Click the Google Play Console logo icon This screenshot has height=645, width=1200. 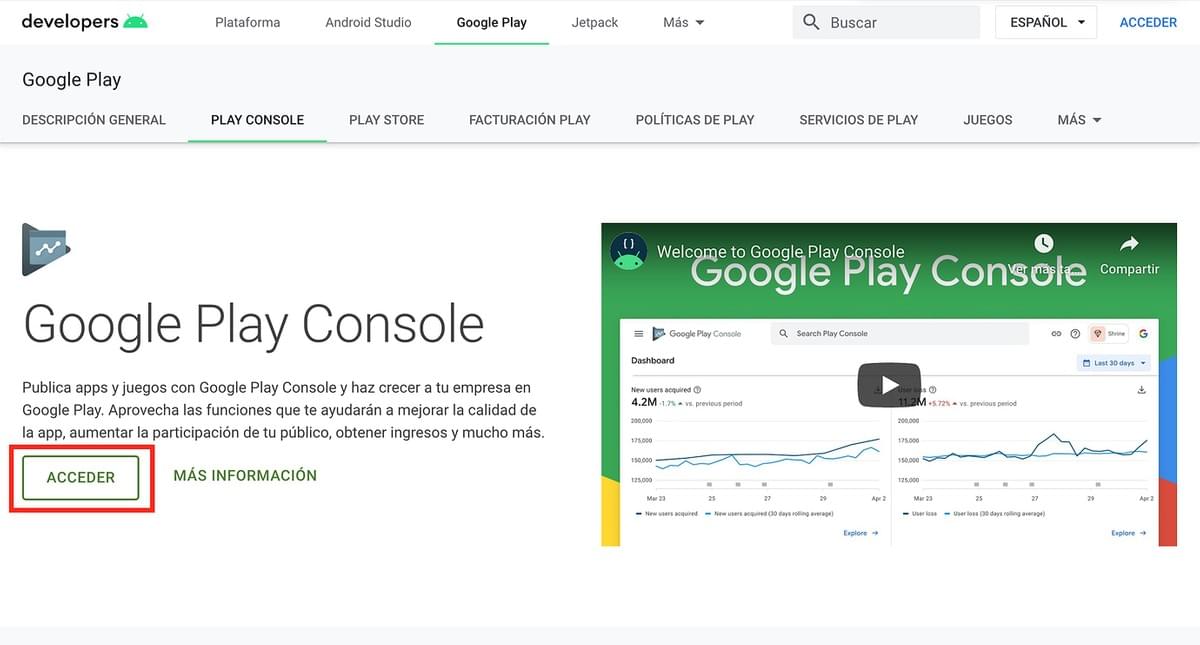pyautogui.click(x=46, y=250)
